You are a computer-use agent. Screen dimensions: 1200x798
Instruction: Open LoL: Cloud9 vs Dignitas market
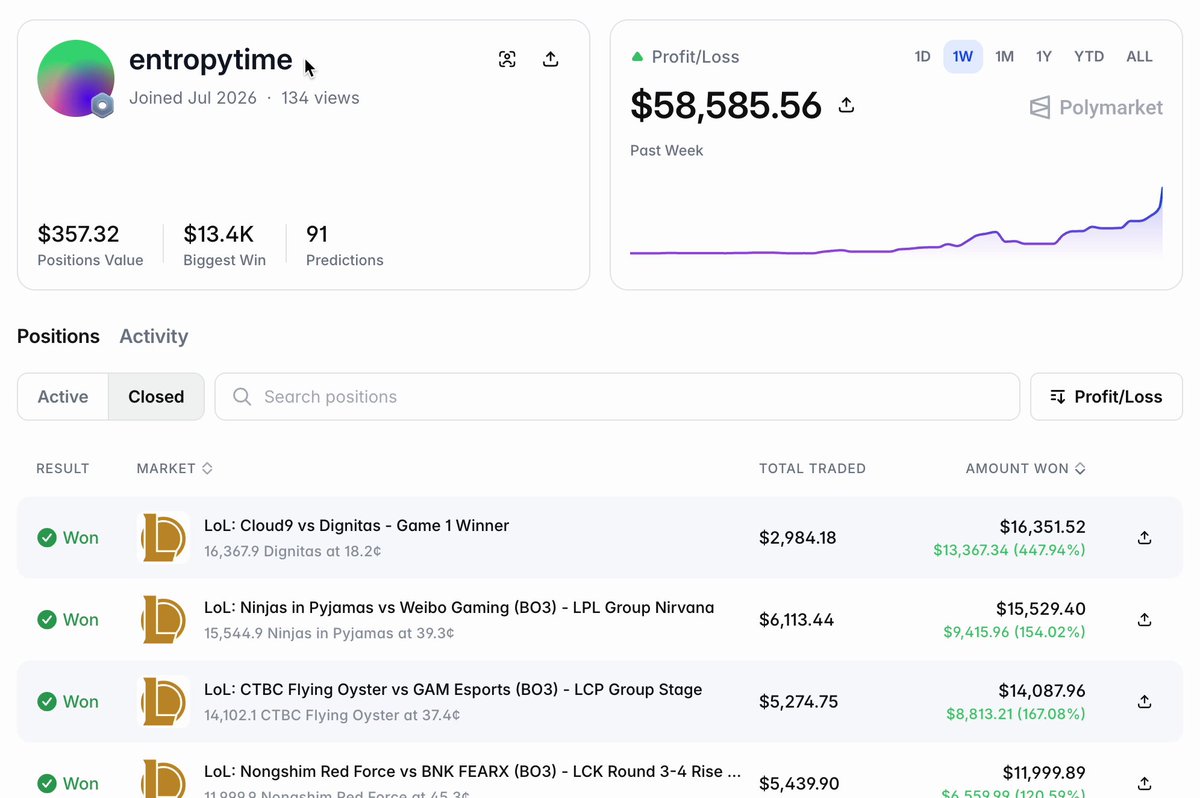356,526
